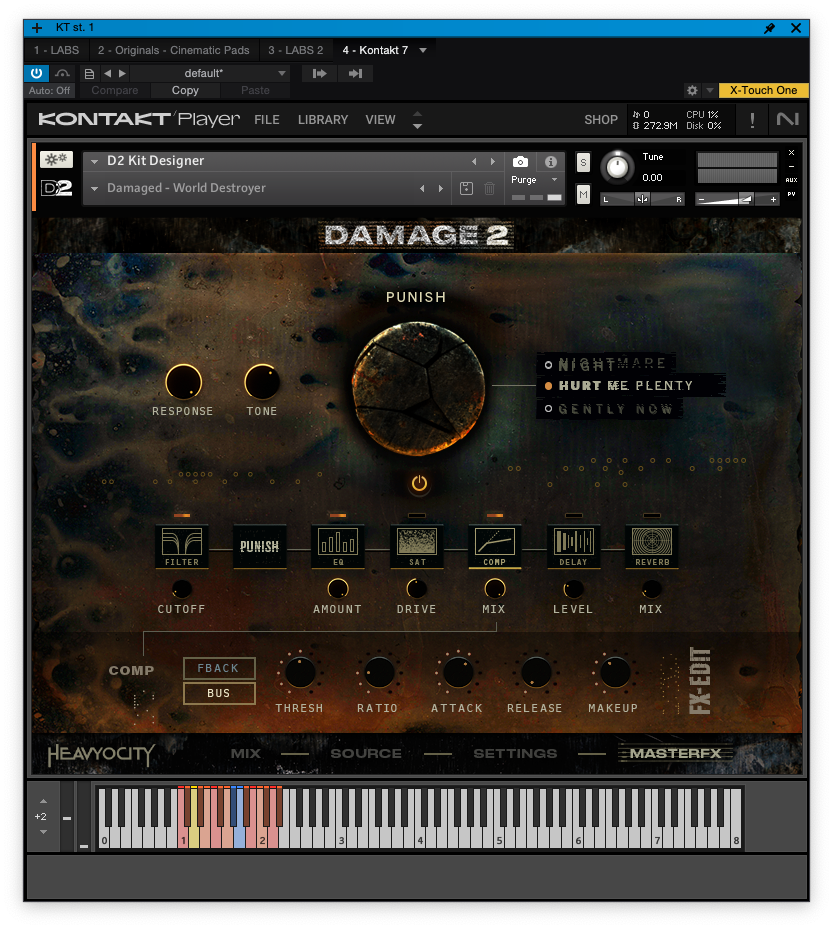Expand the Kontakt 7 tab dropdown arrow
Screen dimensions: 833x929
[x=423, y=50]
